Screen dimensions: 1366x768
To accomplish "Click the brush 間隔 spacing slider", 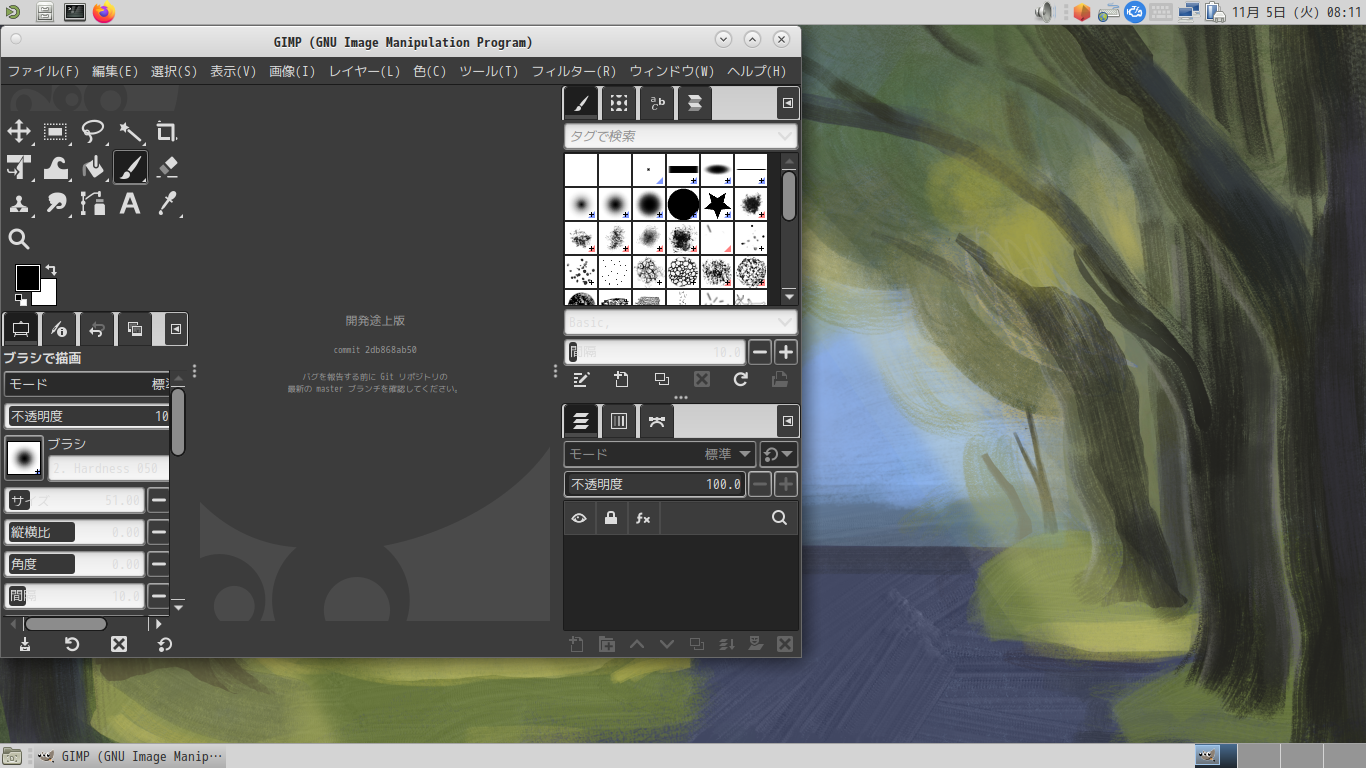I will 655,352.
